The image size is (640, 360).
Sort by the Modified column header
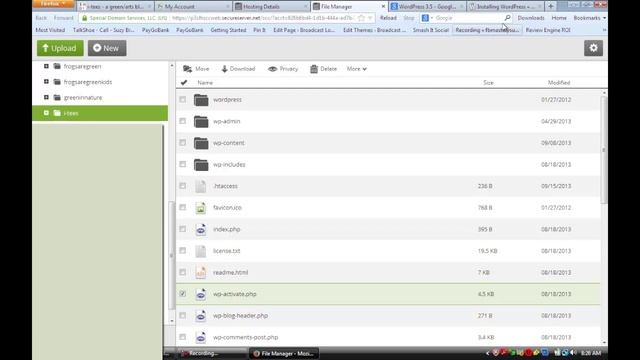pos(559,82)
